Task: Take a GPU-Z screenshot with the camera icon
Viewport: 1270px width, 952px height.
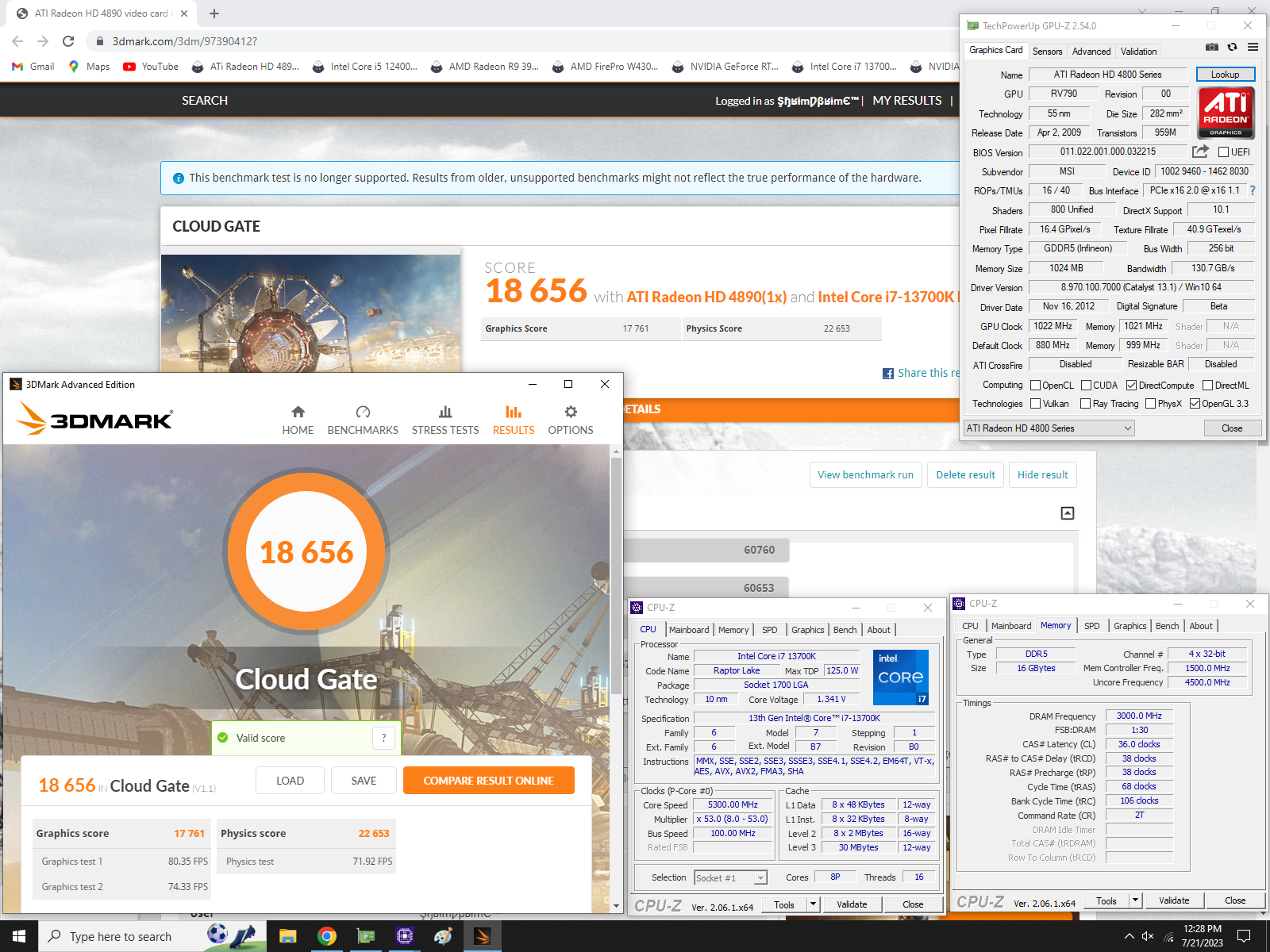Action: pos(1211,47)
